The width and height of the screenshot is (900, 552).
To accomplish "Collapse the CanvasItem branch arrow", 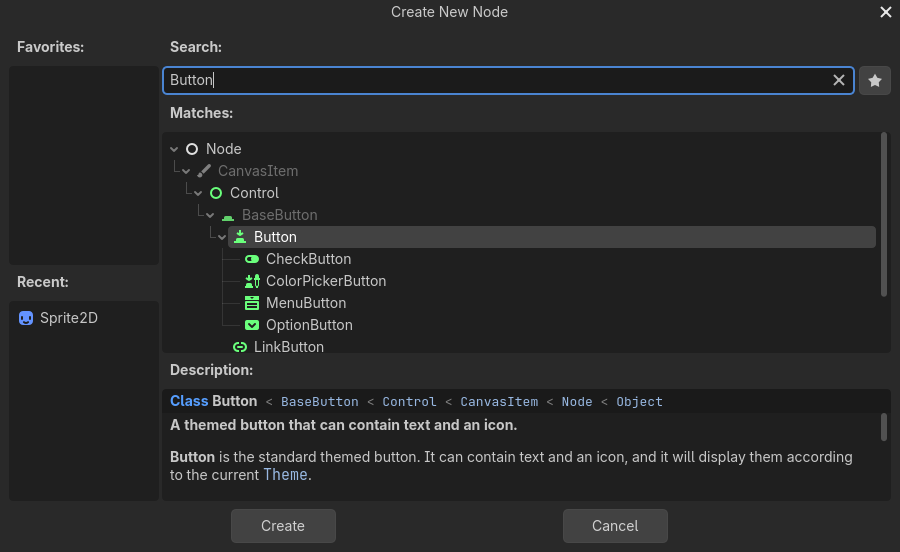I will coord(187,171).
